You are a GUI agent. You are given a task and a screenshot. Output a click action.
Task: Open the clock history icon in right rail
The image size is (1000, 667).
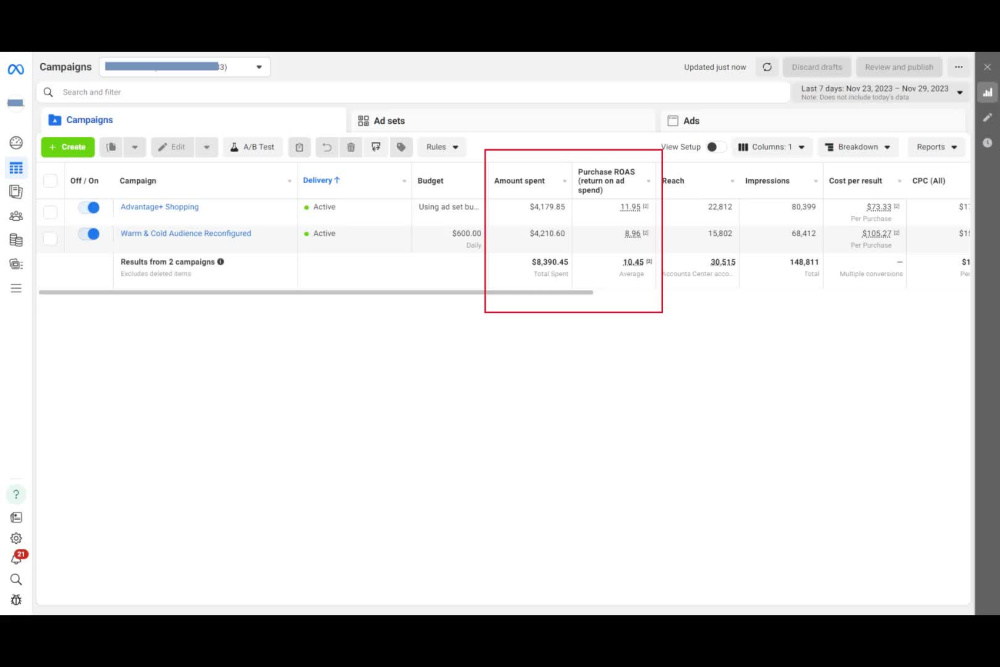[x=987, y=143]
